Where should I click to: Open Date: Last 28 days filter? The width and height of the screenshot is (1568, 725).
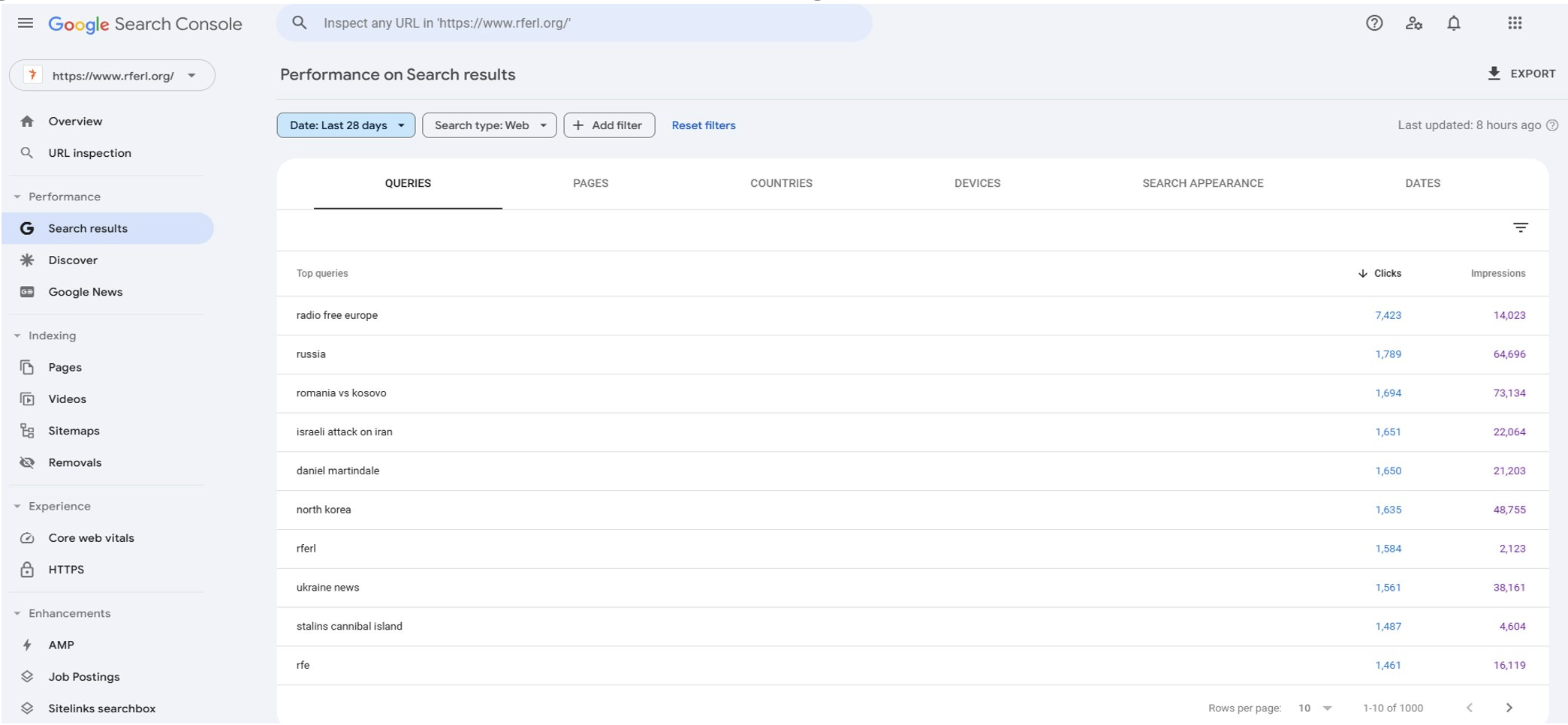tap(345, 125)
